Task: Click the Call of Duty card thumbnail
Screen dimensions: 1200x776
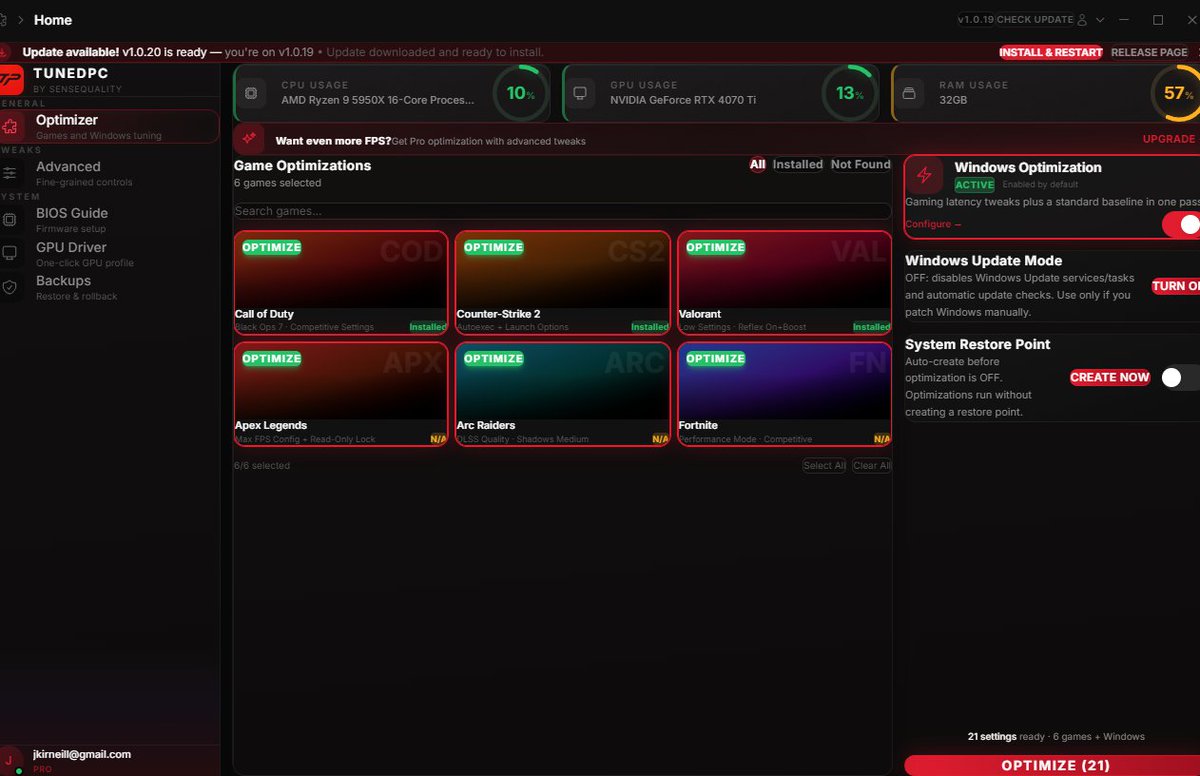Action: pos(341,270)
